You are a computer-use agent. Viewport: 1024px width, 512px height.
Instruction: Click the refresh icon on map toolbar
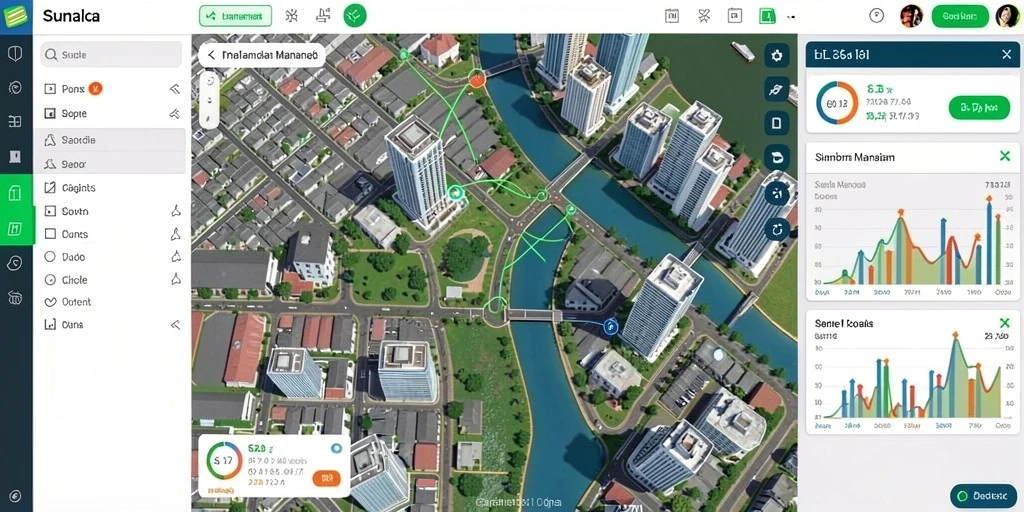(x=776, y=229)
